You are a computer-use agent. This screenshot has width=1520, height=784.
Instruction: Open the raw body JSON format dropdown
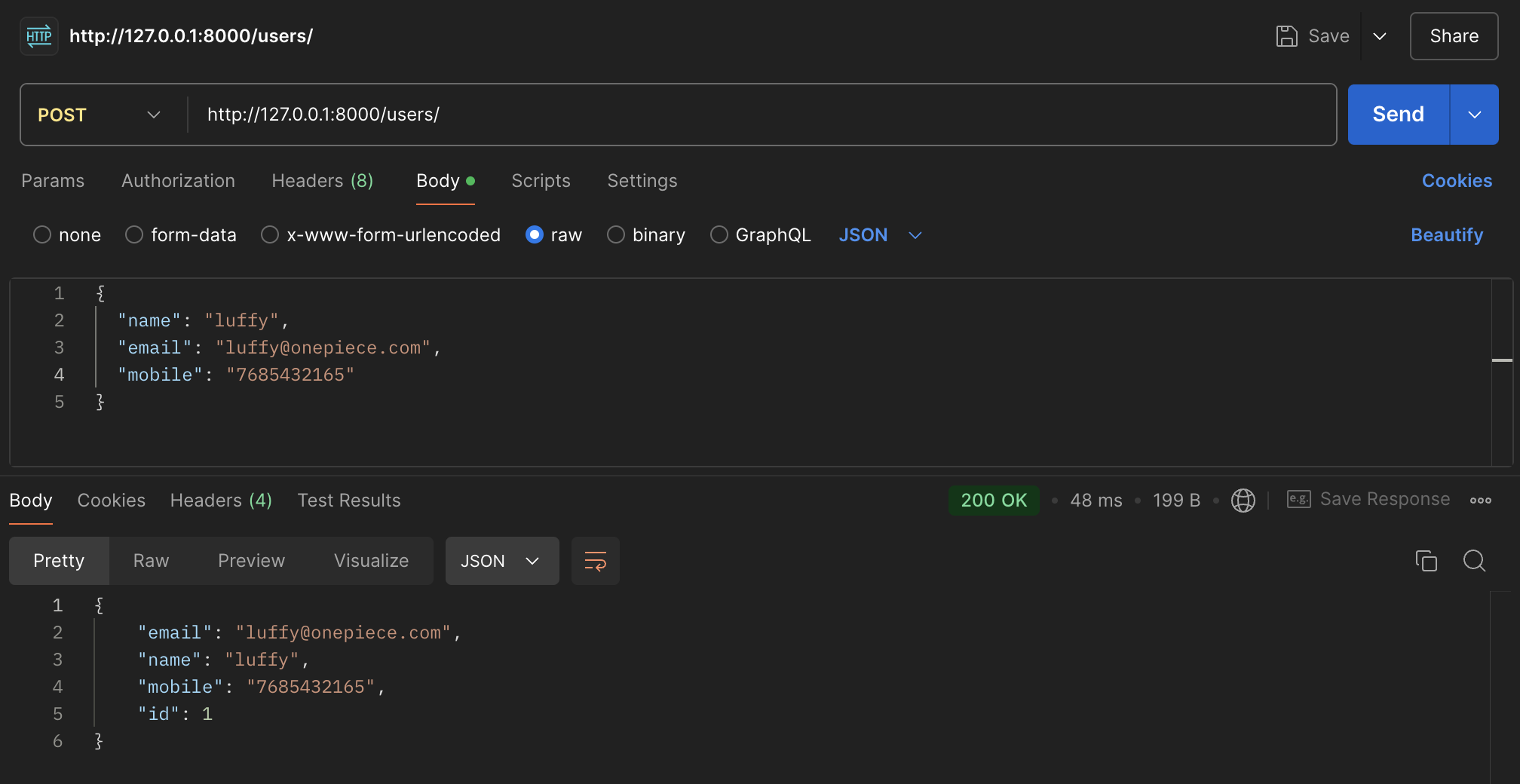(x=881, y=235)
